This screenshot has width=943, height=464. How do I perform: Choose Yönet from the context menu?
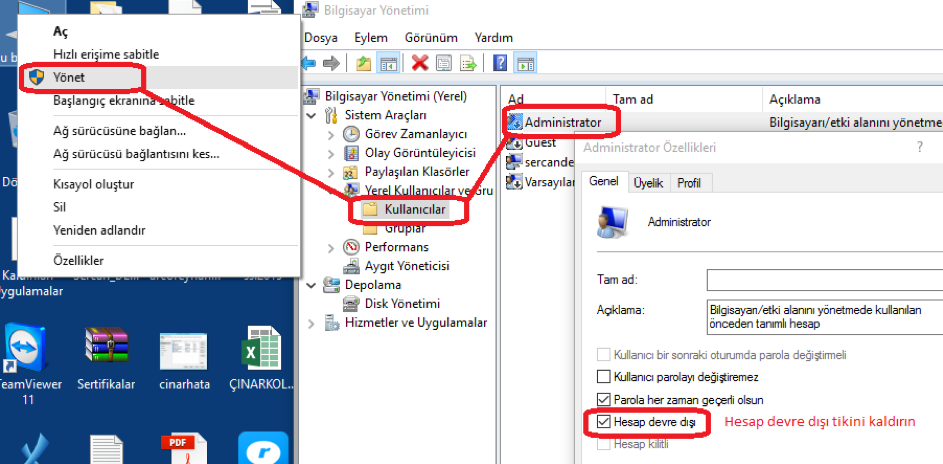(x=158, y=78)
